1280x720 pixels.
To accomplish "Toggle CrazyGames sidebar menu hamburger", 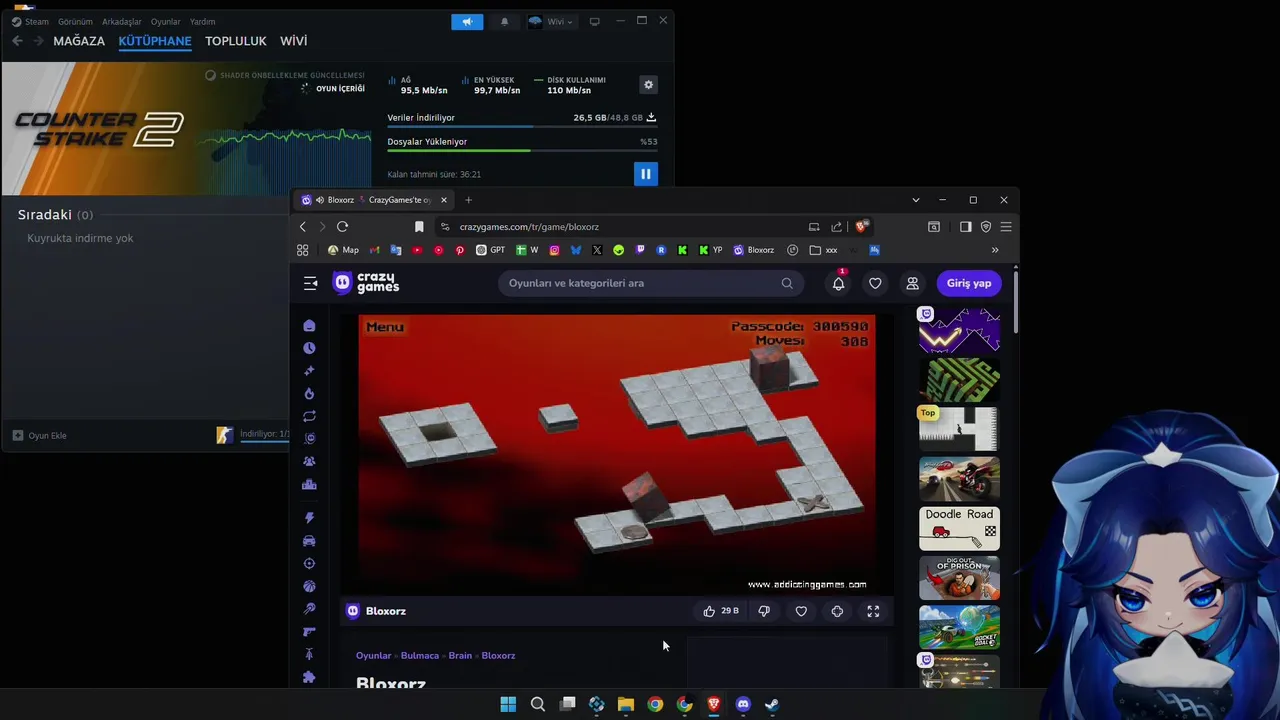I will [x=310, y=283].
